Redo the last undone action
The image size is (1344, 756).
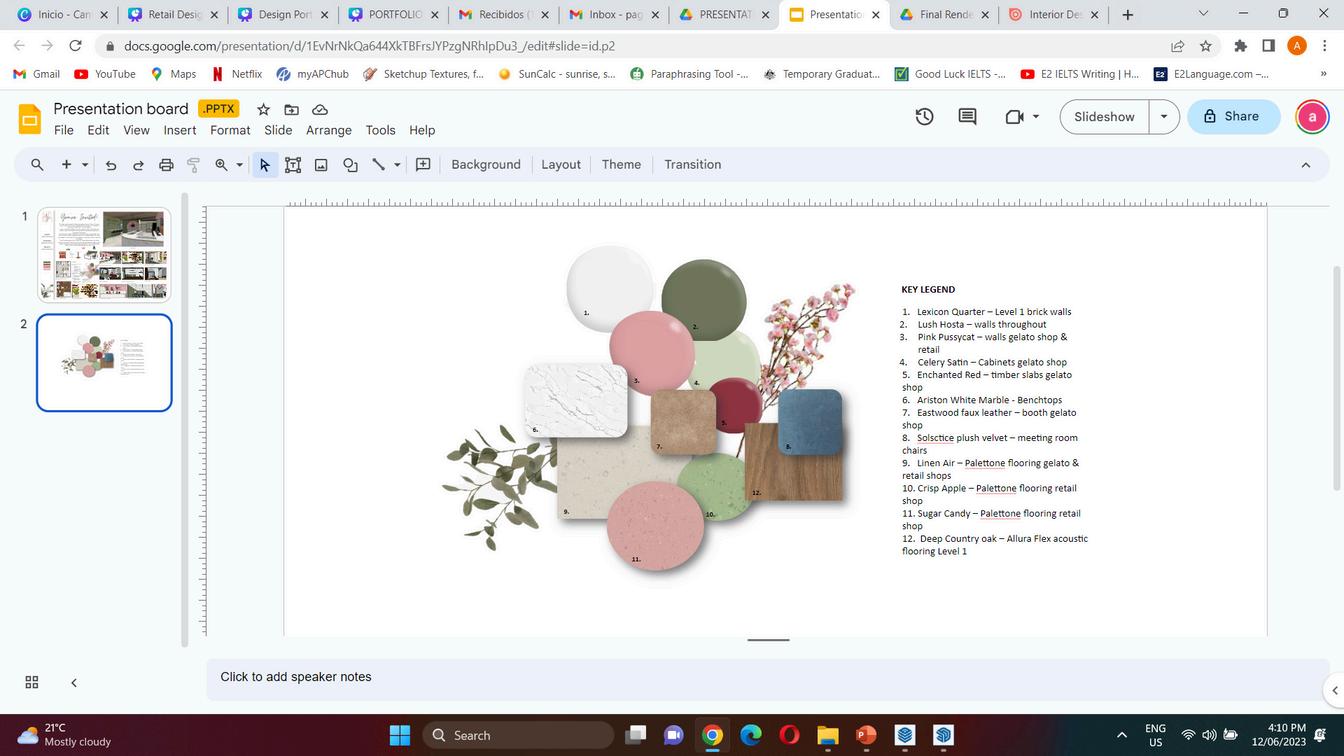(x=138, y=165)
